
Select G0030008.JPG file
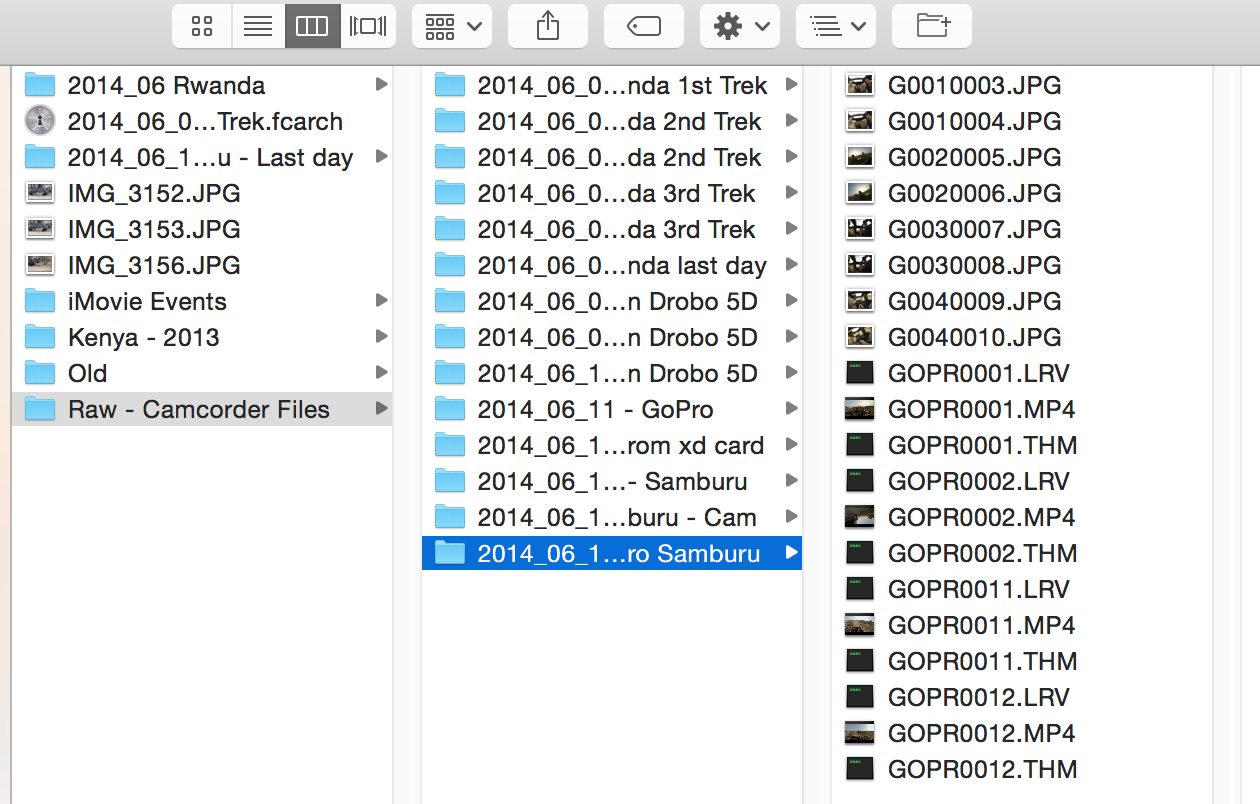(x=1022, y=265)
